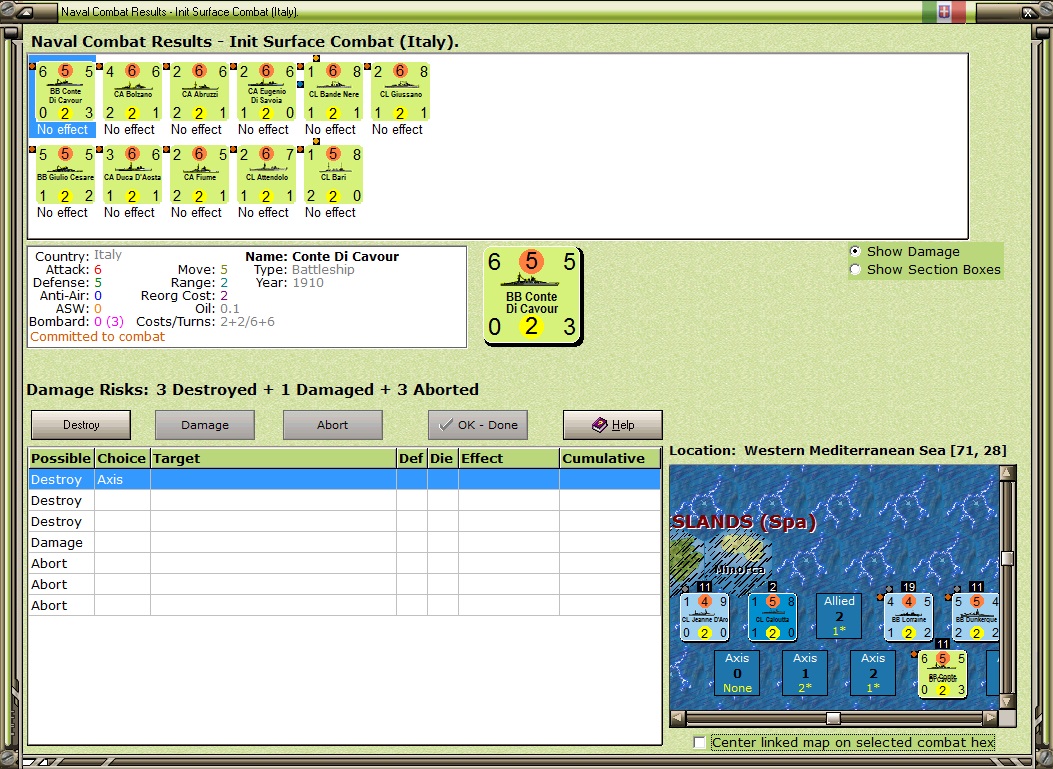Click the map horizontal scrollbar thumb
Screen dimensions: 1053x769
tap(833, 718)
